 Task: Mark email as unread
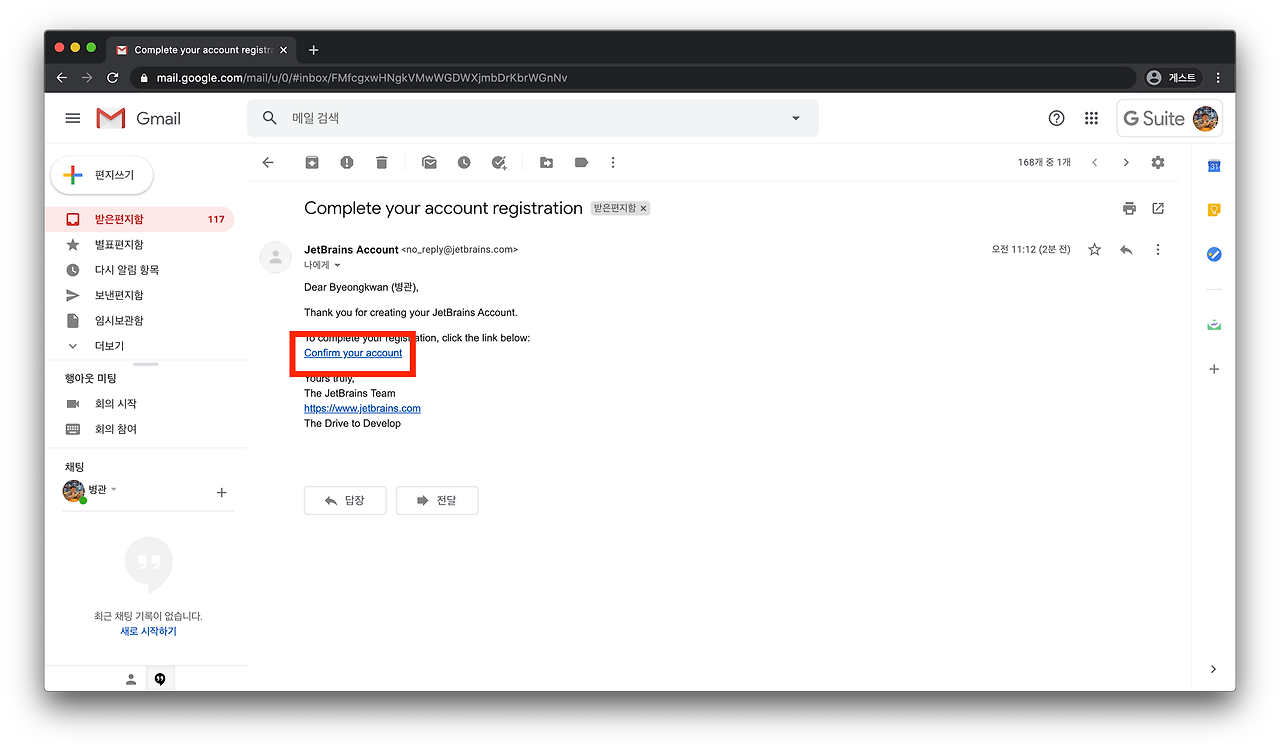tap(429, 162)
